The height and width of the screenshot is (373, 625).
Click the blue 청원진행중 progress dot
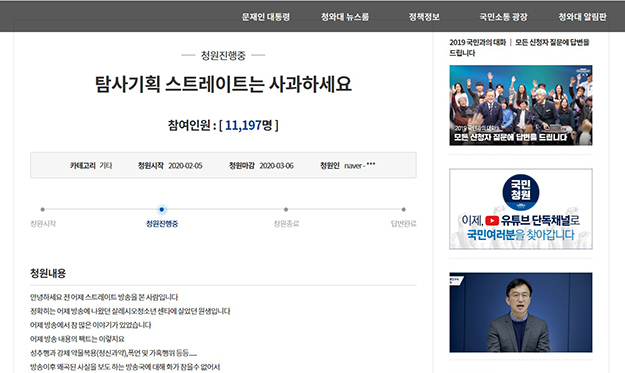[161, 209]
